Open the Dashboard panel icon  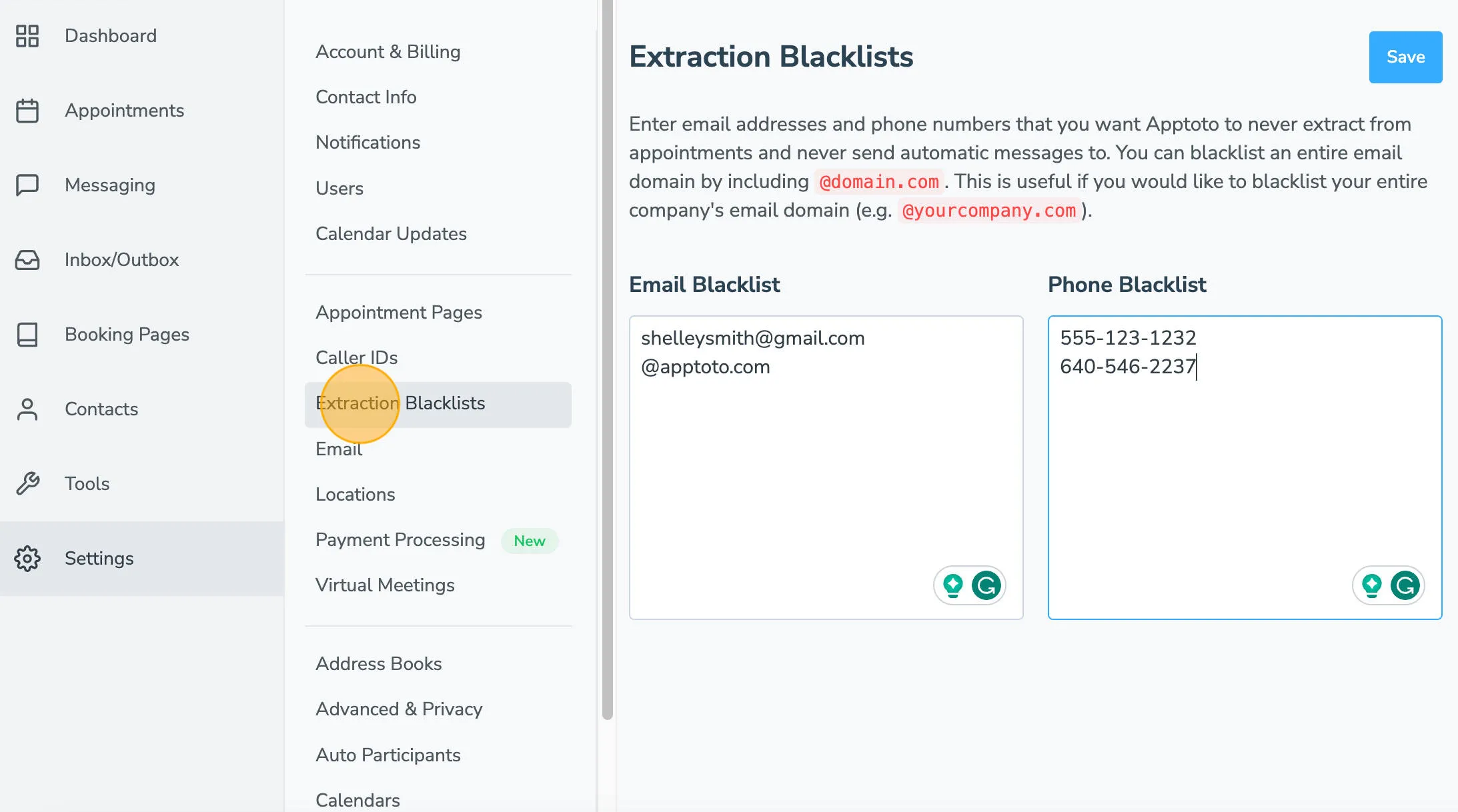coord(27,36)
